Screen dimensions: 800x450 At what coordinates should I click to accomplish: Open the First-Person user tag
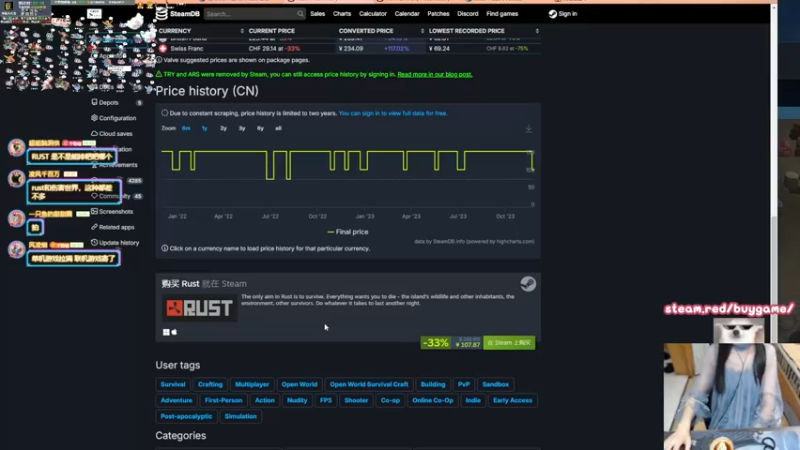[x=223, y=400]
